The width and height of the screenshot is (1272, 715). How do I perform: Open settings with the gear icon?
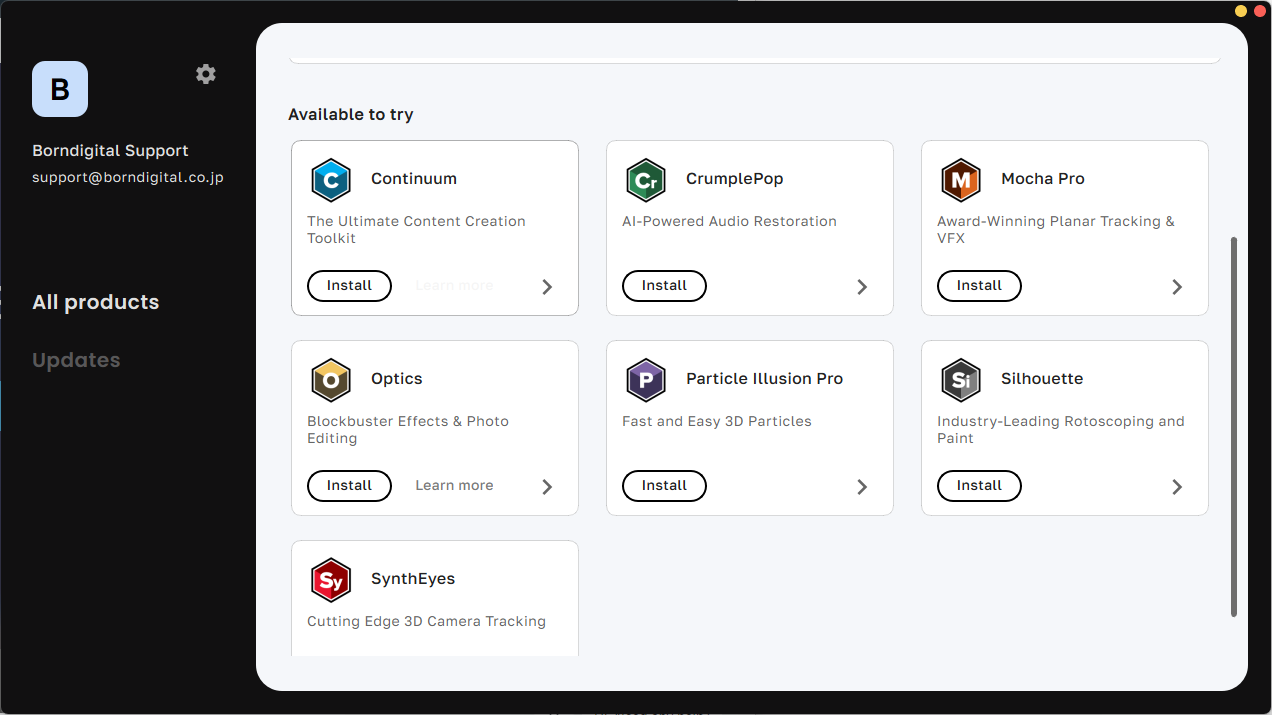click(x=206, y=74)
